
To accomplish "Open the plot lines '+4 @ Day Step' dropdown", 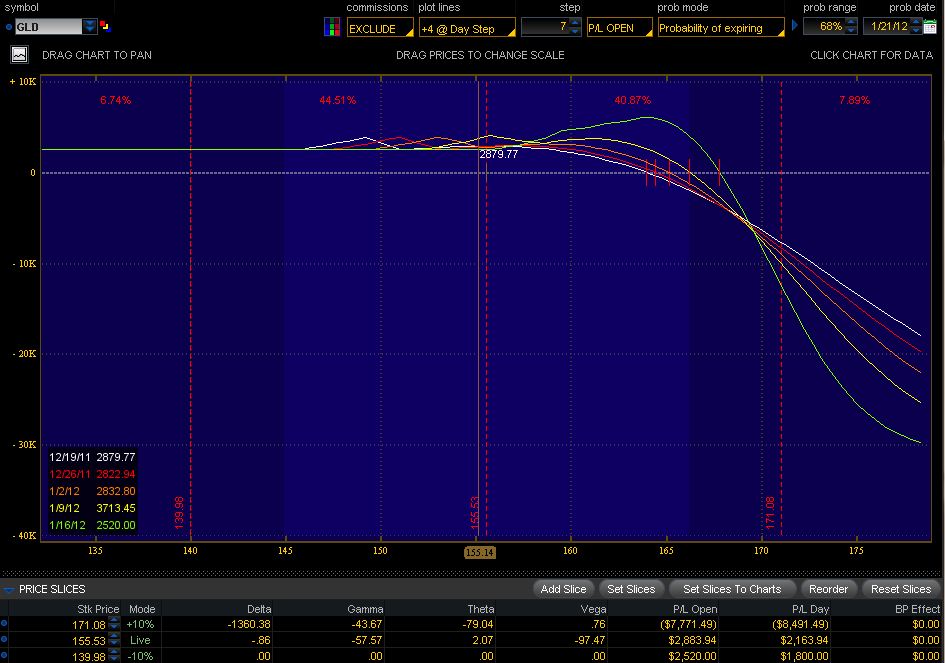I will pos(467,28).
